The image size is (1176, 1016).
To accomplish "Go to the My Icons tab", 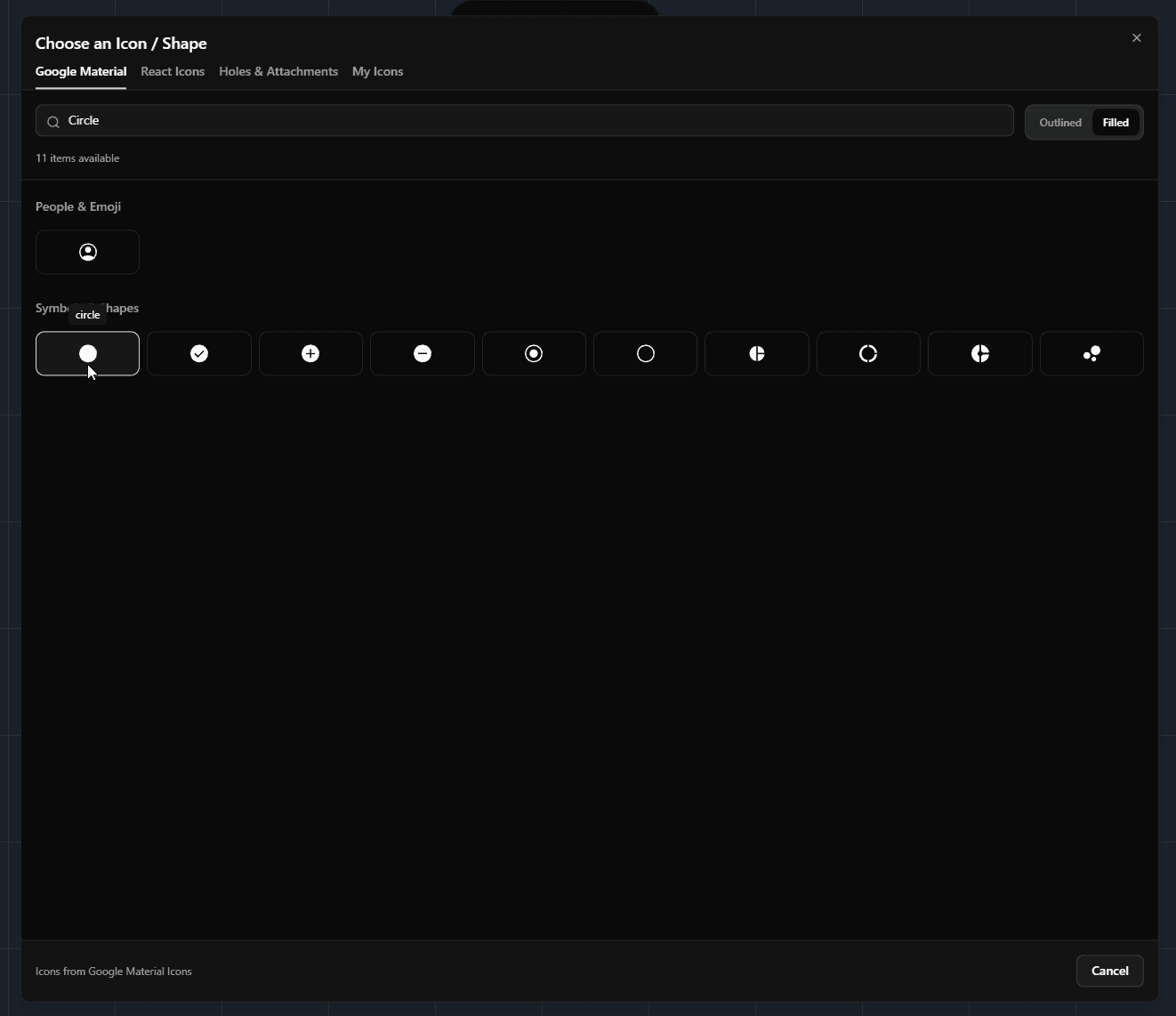I will pos(377,71).
